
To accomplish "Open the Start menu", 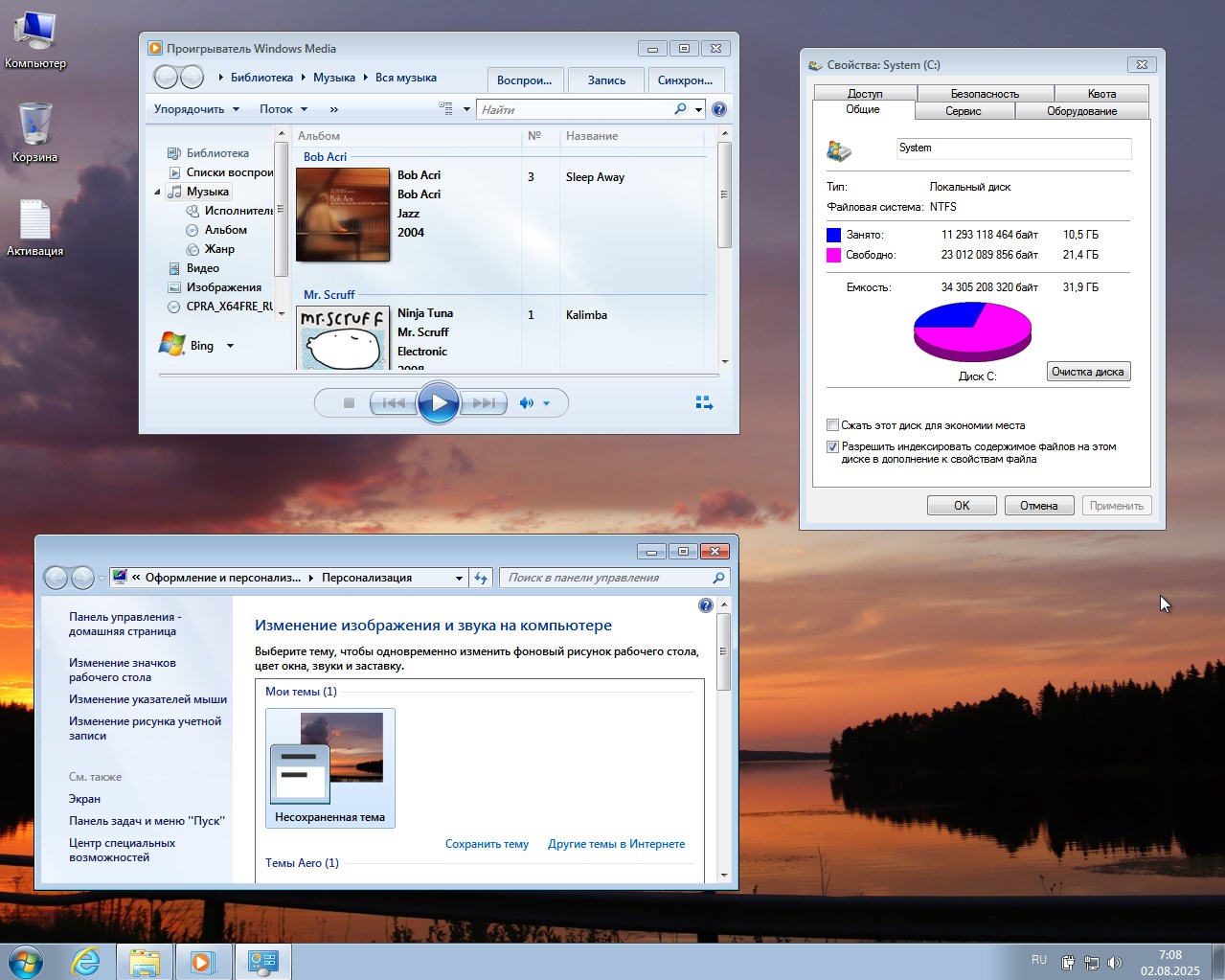I will pyautogui.click(x=26, y=962).
